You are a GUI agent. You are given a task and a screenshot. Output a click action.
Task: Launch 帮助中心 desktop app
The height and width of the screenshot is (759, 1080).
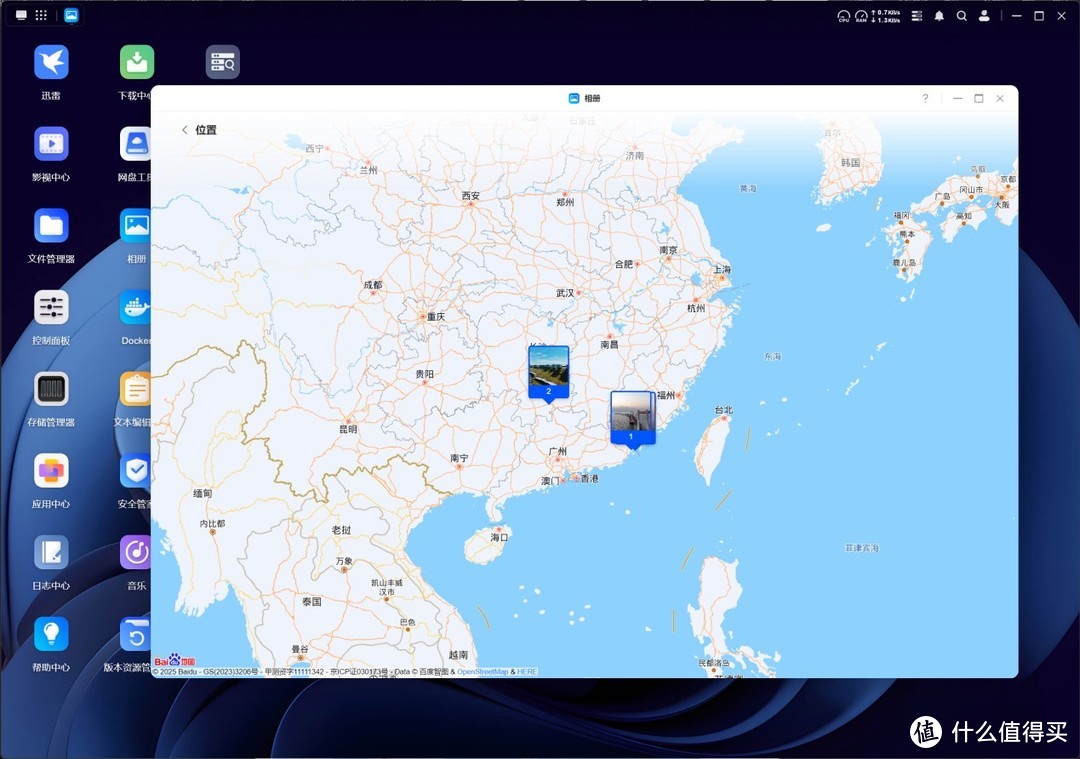pos(51,634)
